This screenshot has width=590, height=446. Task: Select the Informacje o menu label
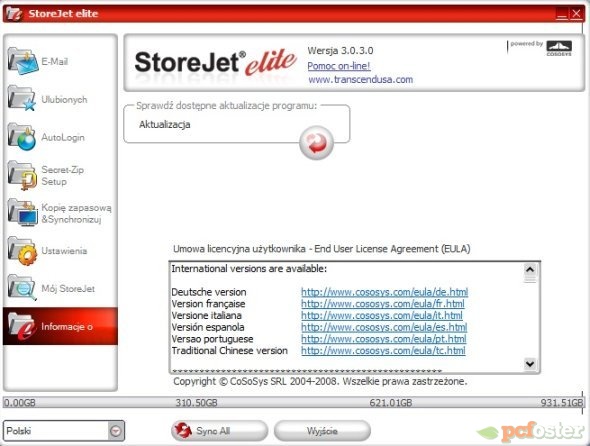point(67,326)
